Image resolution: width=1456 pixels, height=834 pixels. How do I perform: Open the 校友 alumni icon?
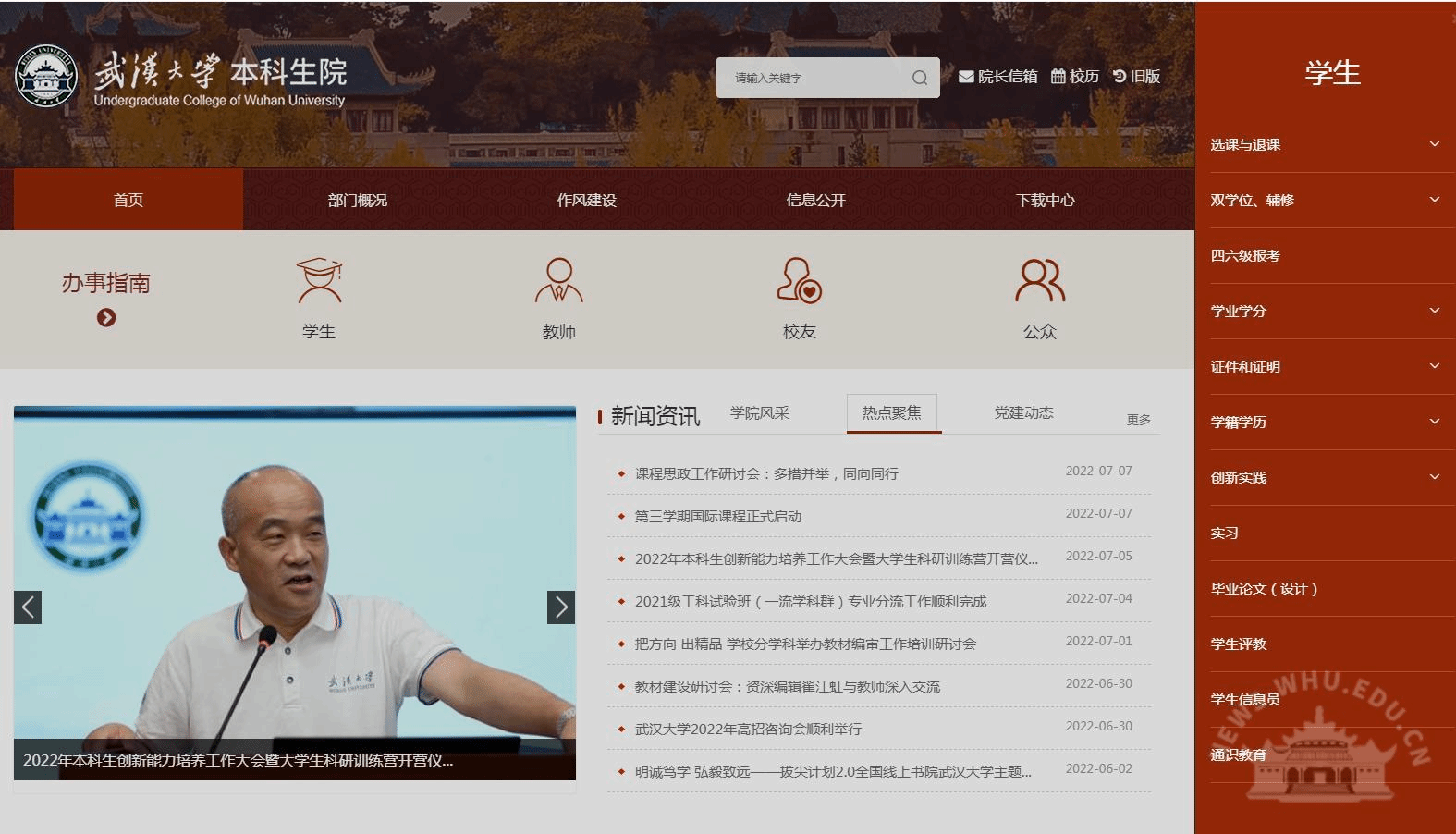pyautogui.click(x=800, y=281)
